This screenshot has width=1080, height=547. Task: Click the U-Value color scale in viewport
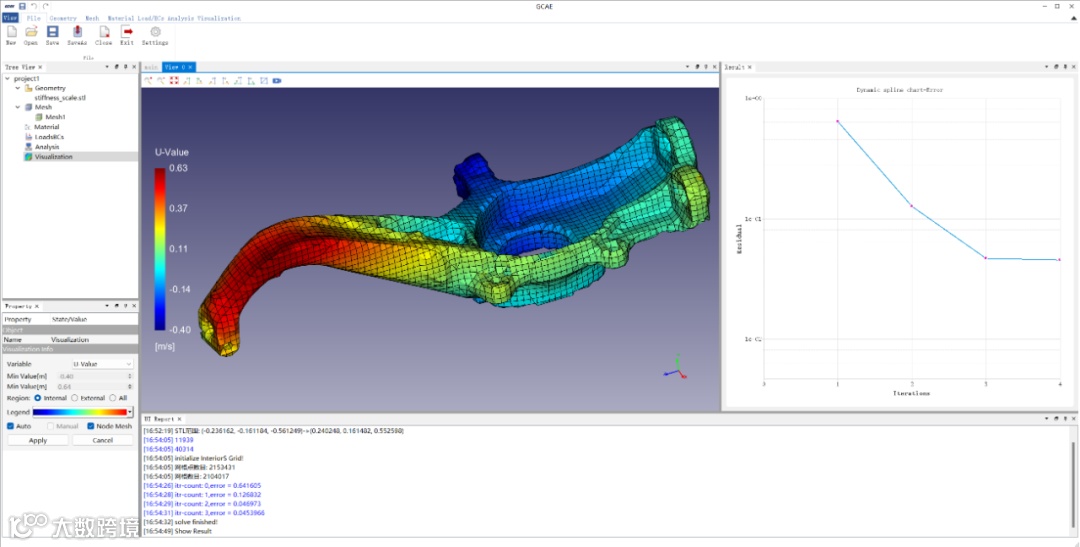pyautogui.click(x=160, y=249)
